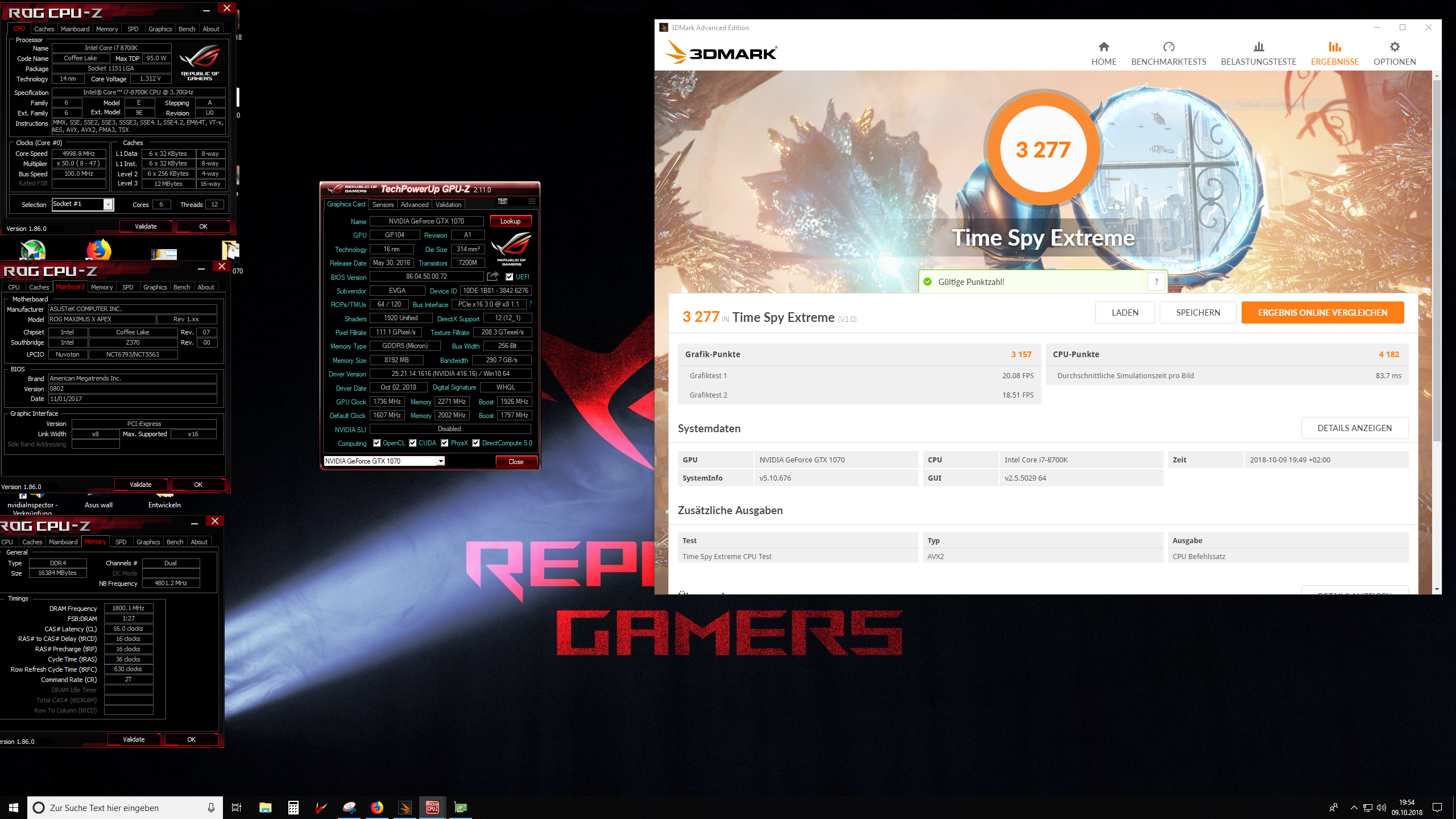Switch to the Advanced tab in GPU-Z

coord(414,205)
